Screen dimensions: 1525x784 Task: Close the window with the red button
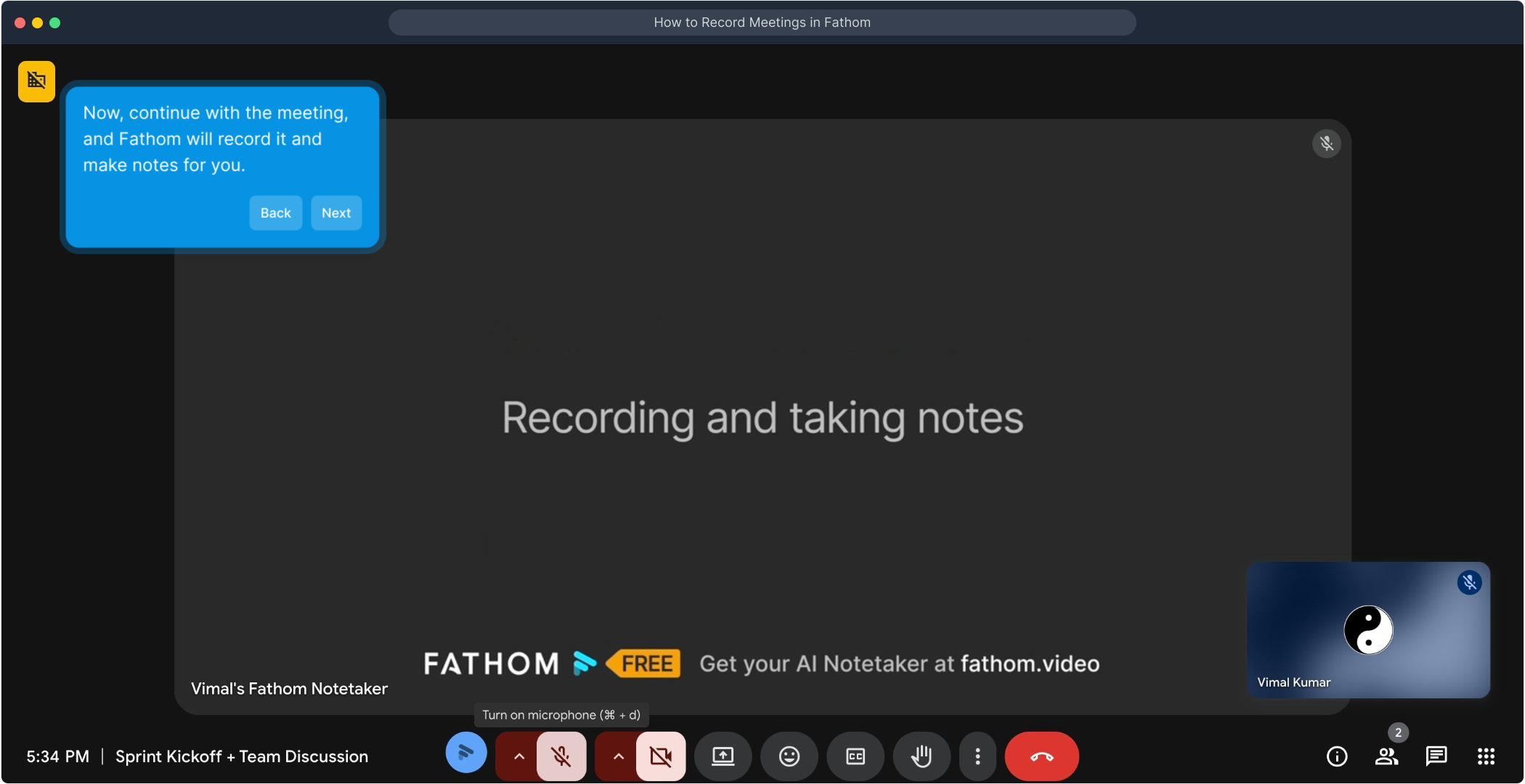[20, 23]
